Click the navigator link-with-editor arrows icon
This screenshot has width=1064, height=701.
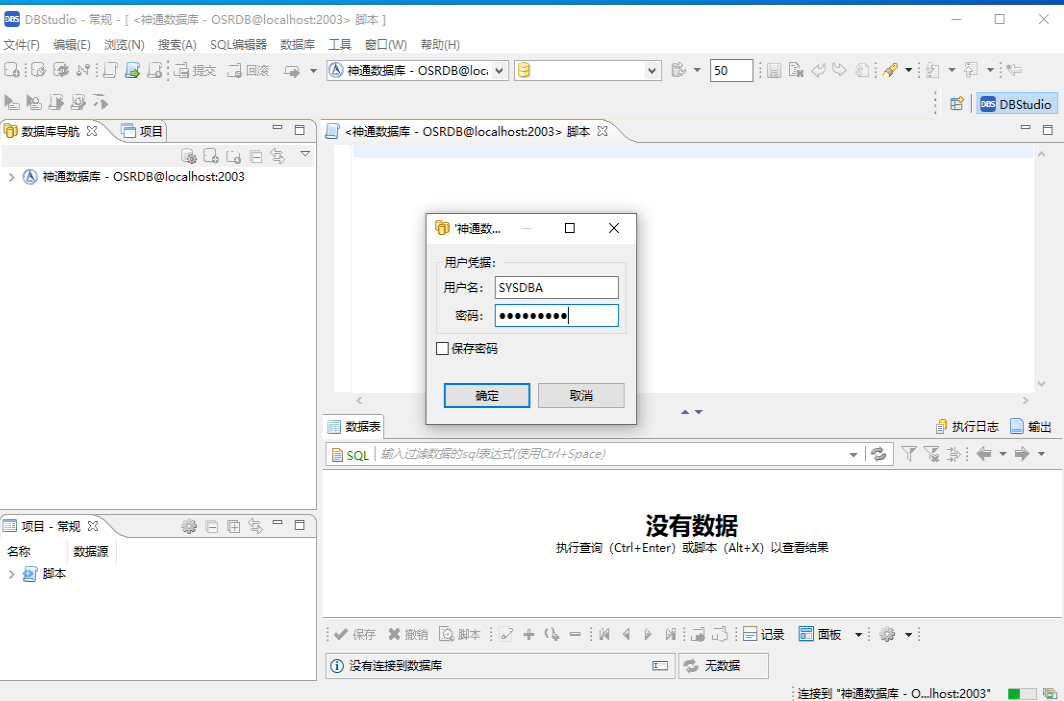[278, 156]
